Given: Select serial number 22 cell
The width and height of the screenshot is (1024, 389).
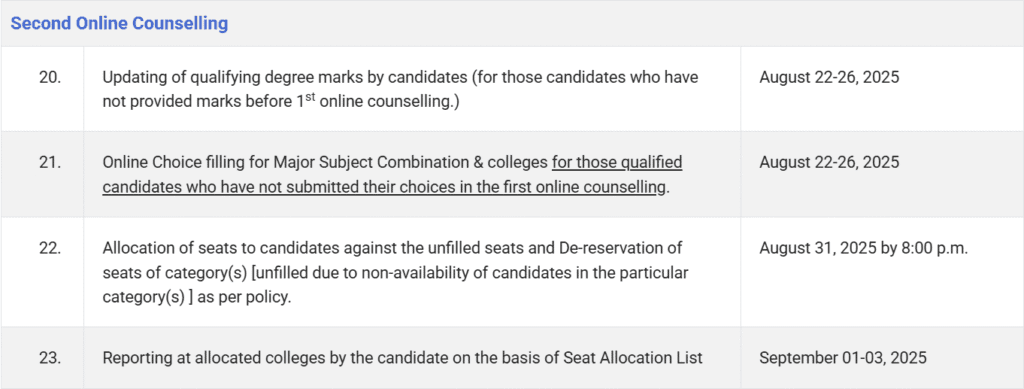Looking at the screenshot, I should [42, 272].
